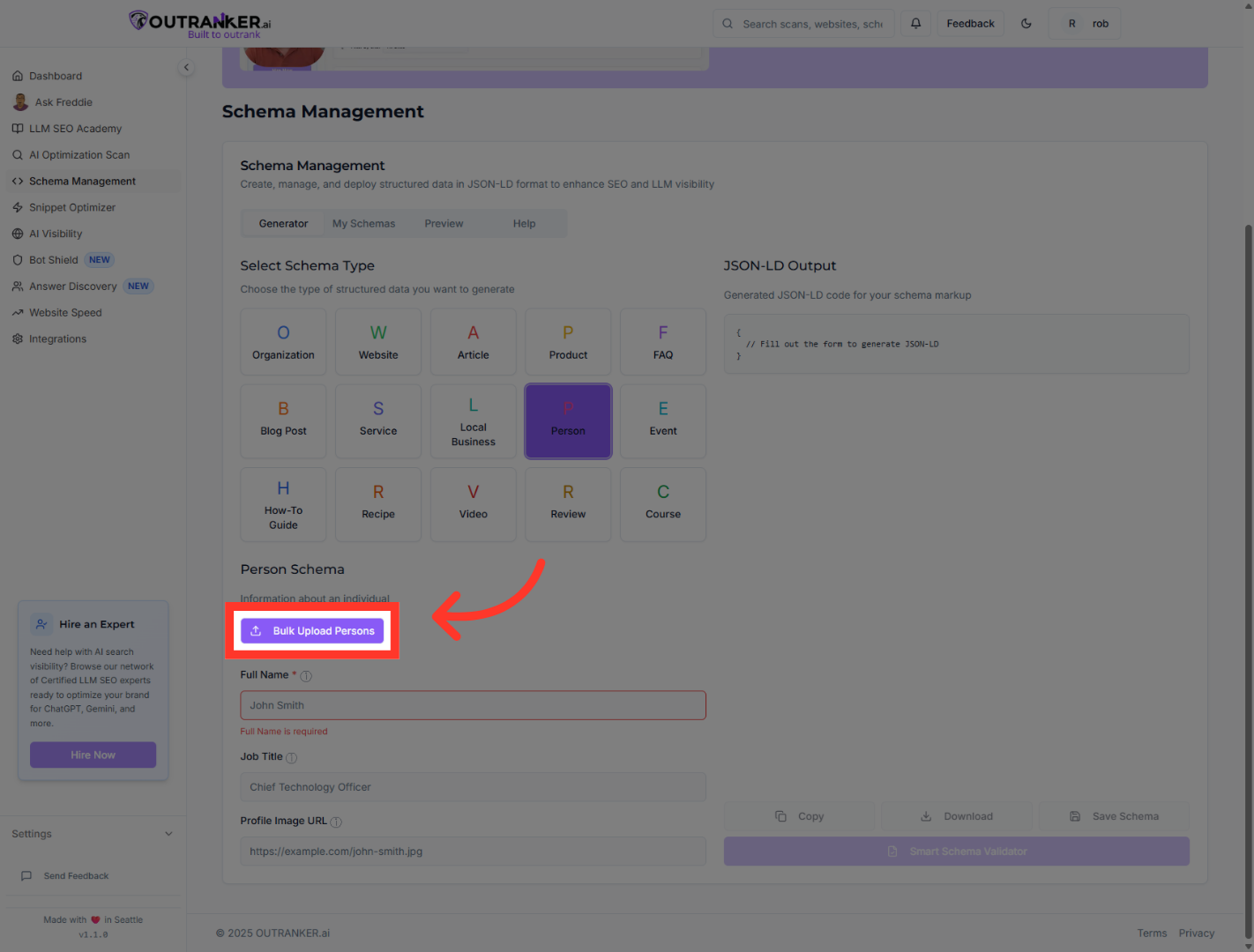The height and width of the screenshot is (952, 1254).
Task: Open Bot Shield from the sidebar
Action: pyautogui.click(x=53, y=259)
